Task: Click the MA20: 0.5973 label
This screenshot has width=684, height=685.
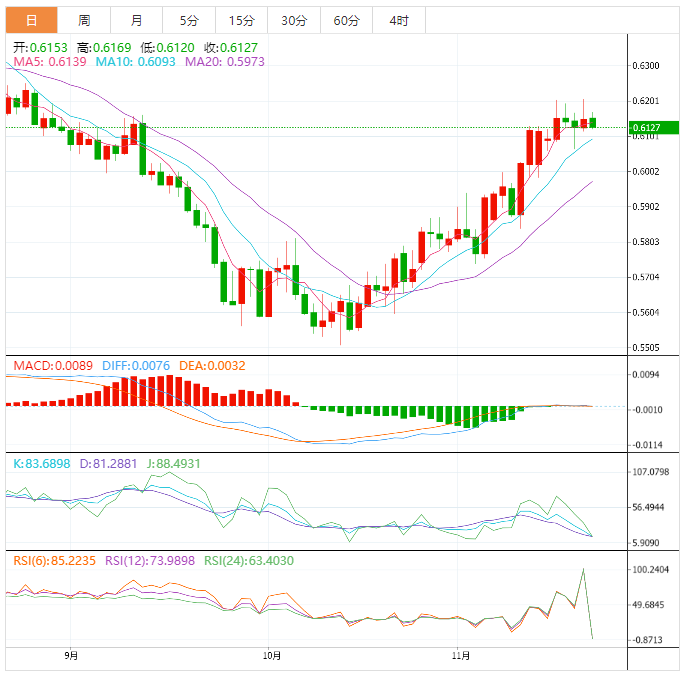Action: [x=225, y=62]
